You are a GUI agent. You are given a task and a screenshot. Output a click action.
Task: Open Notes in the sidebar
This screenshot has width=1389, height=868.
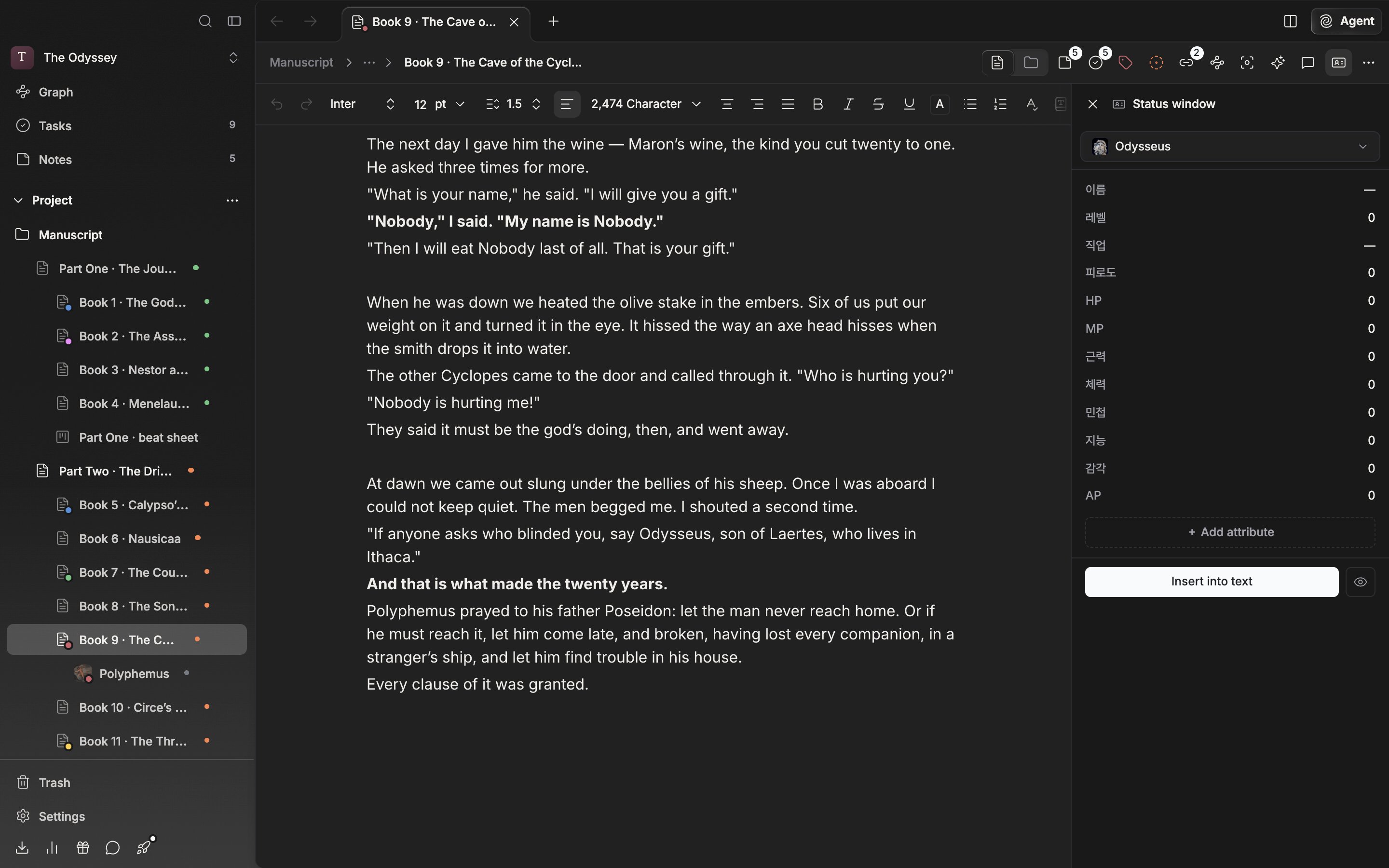[126, 160]
